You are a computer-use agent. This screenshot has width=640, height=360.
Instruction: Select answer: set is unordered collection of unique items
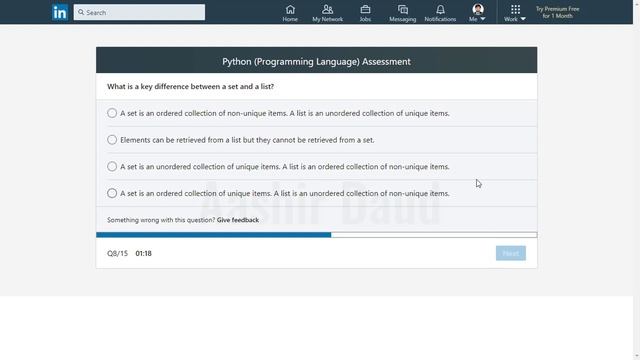pyautogui.click(x=112, y=167)
